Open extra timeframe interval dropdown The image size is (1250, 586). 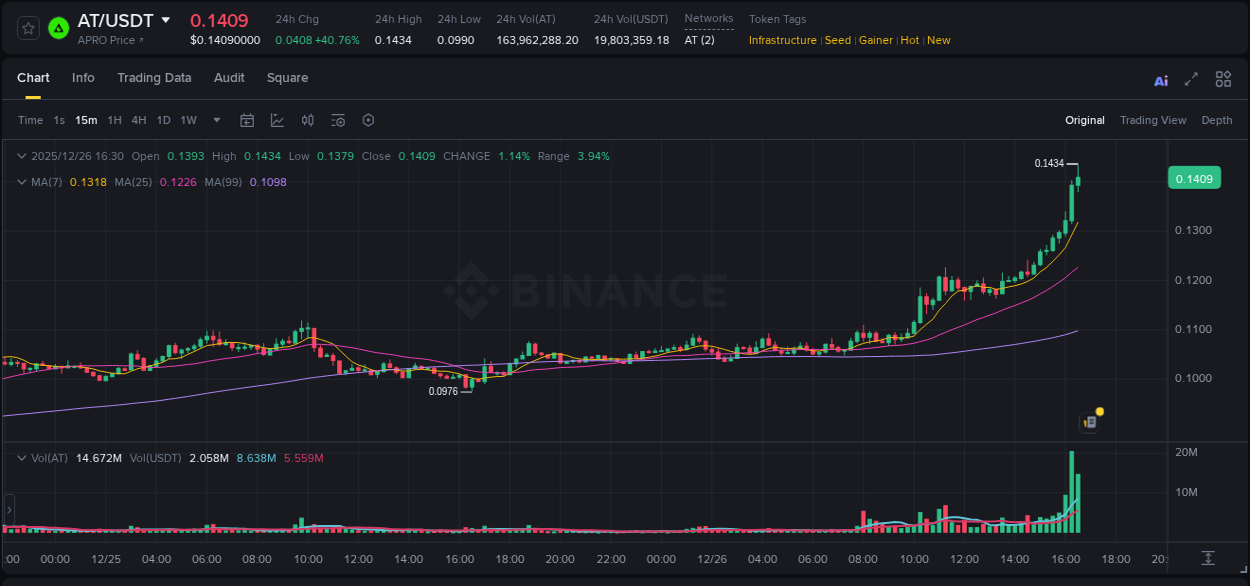(x=215, y=120)
